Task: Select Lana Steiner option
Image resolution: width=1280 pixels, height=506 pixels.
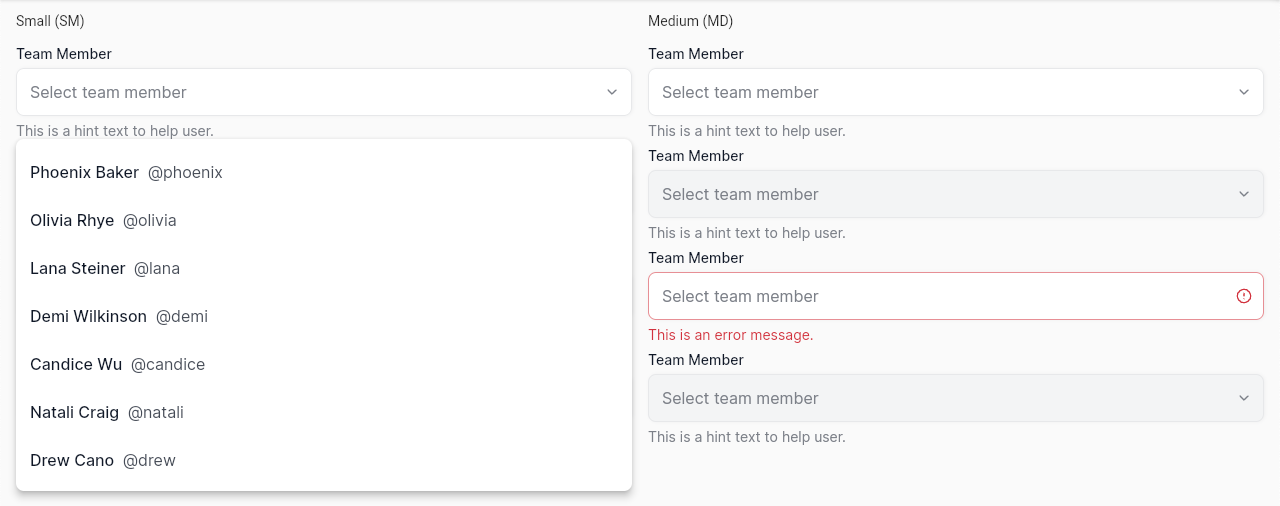Action: point(324,268)
